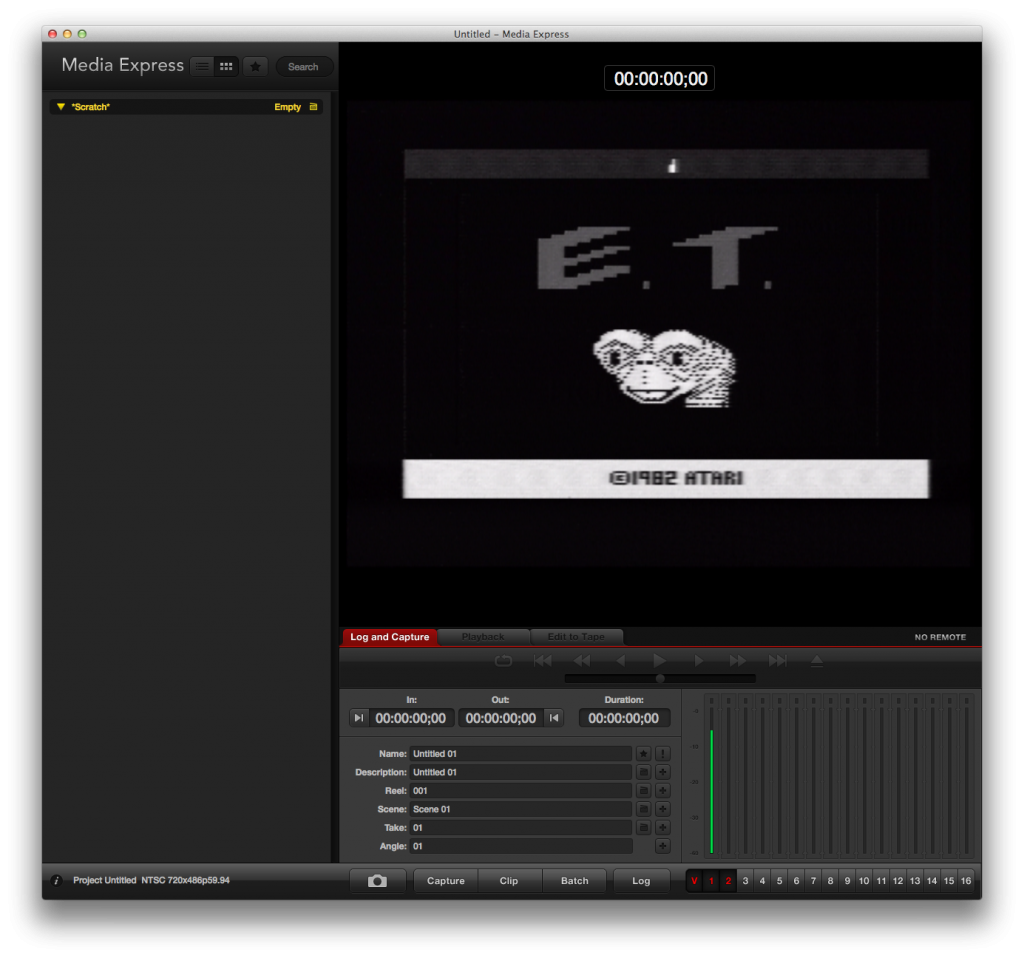1024x958 pixels.
Task: Grab a still with the camera button
Action: coord(377,881)
